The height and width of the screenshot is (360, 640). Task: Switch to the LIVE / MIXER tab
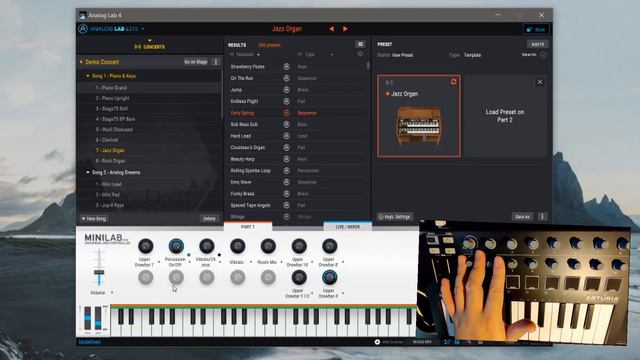pos(348,227)
